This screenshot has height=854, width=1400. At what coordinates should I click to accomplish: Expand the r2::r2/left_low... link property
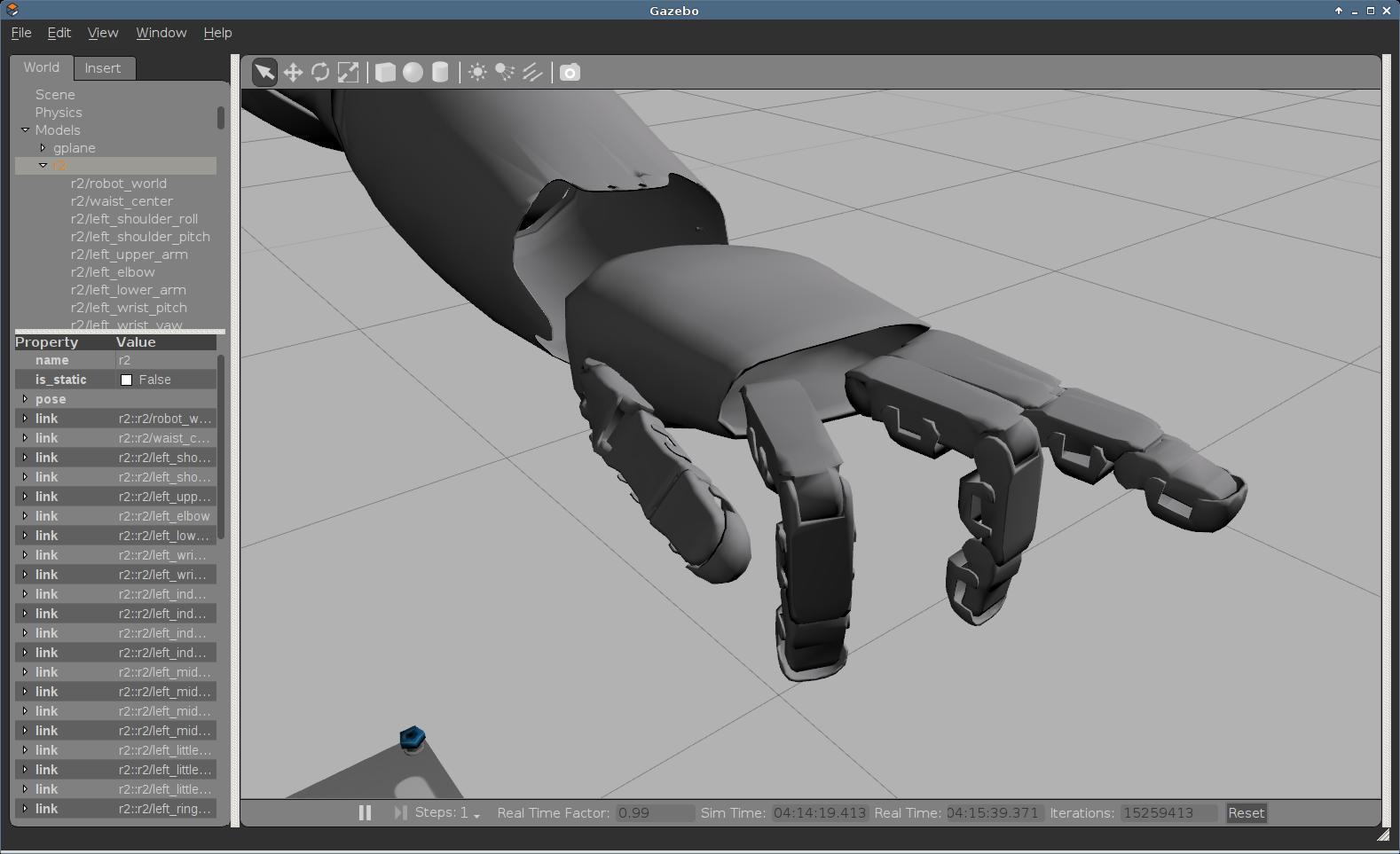25,536
